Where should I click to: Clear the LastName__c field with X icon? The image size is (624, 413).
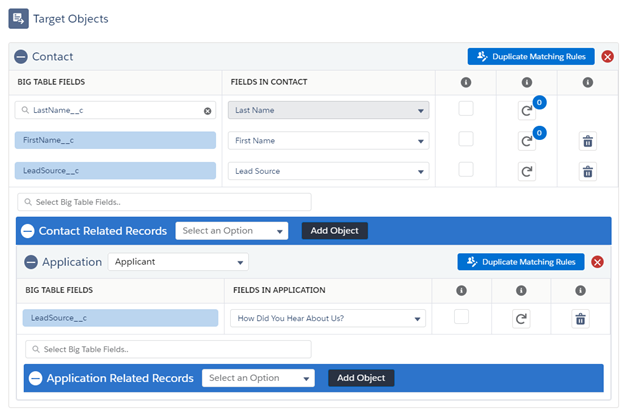coord(208,111)
